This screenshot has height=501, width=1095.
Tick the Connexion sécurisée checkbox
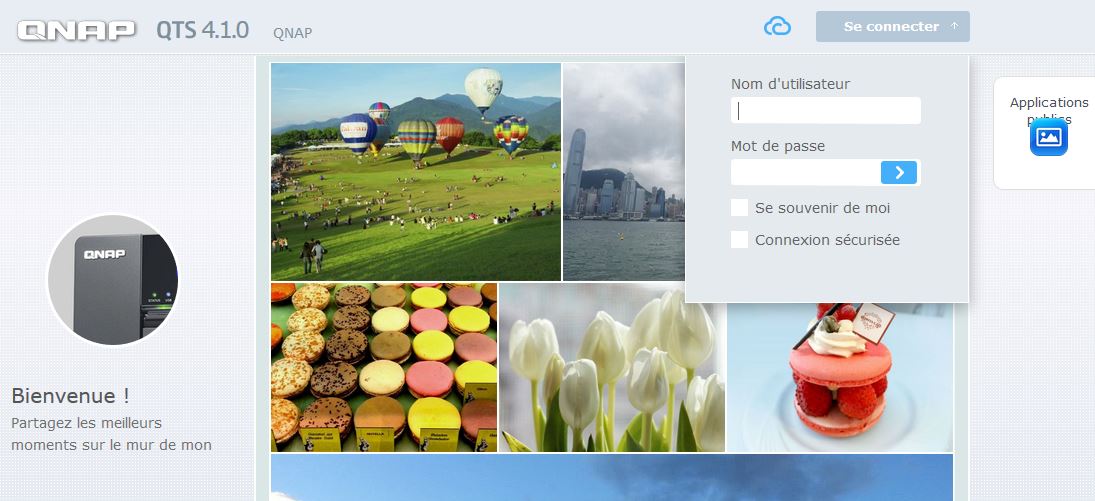point(740,240)
